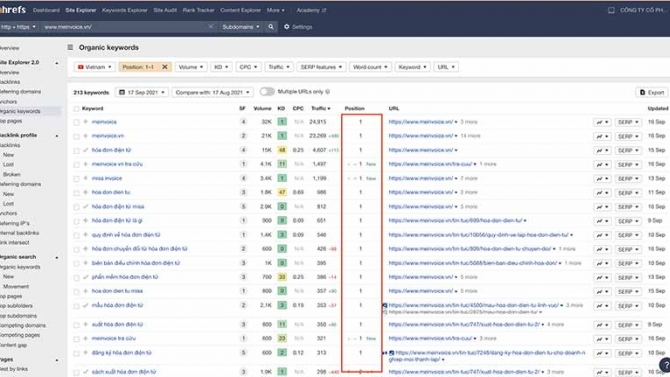The image size is (670, 377).
Task: Open the Subdomains mode dropdown
Action: [x=241, y=27]
